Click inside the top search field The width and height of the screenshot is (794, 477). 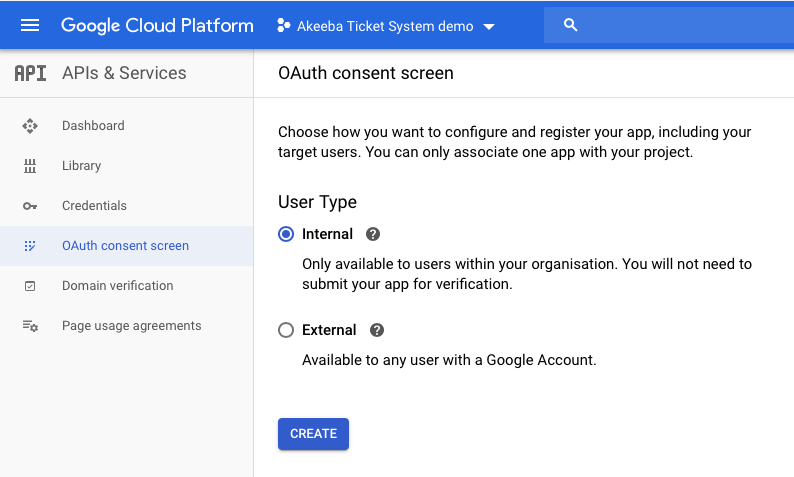coord(680,25)
